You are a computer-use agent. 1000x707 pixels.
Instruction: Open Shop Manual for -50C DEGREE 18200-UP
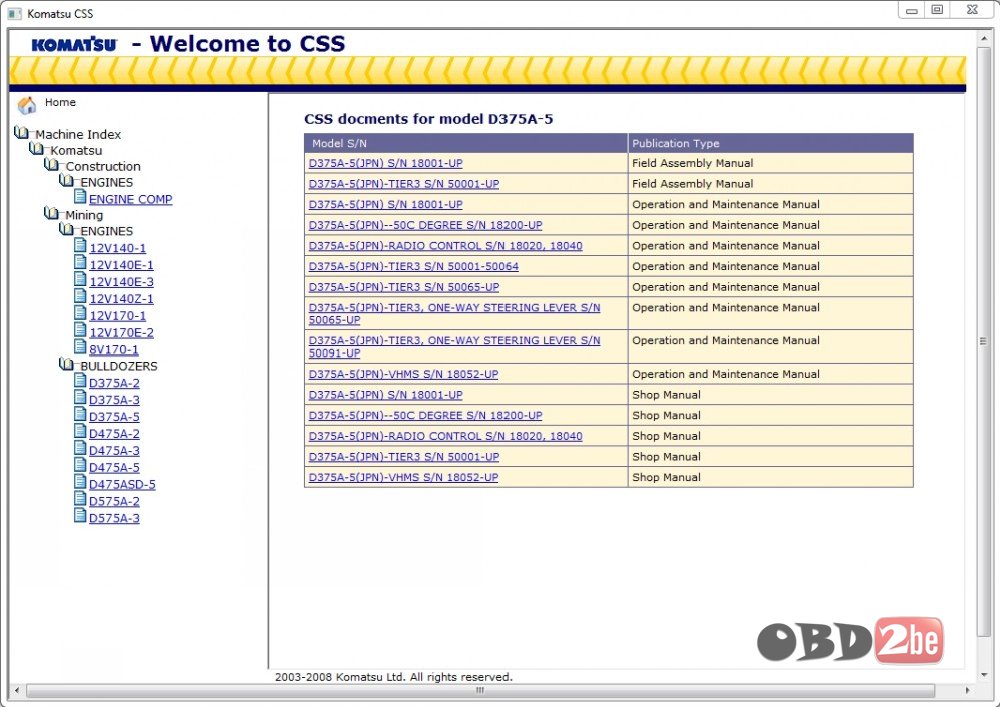[x=425, y=416]
